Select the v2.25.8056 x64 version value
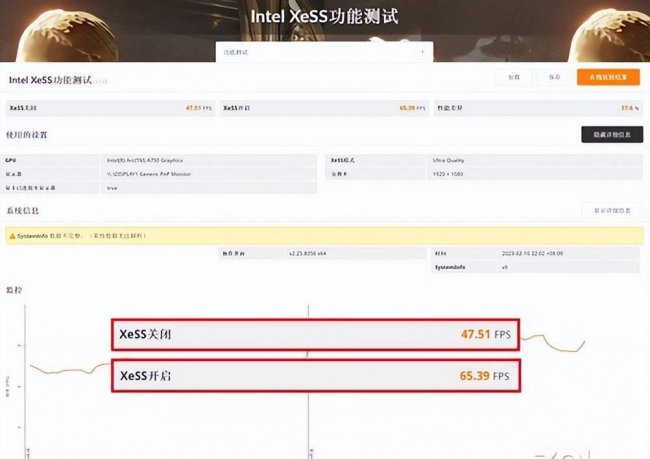This screenshot has width=650, height=459. click(x=308, y=253)
